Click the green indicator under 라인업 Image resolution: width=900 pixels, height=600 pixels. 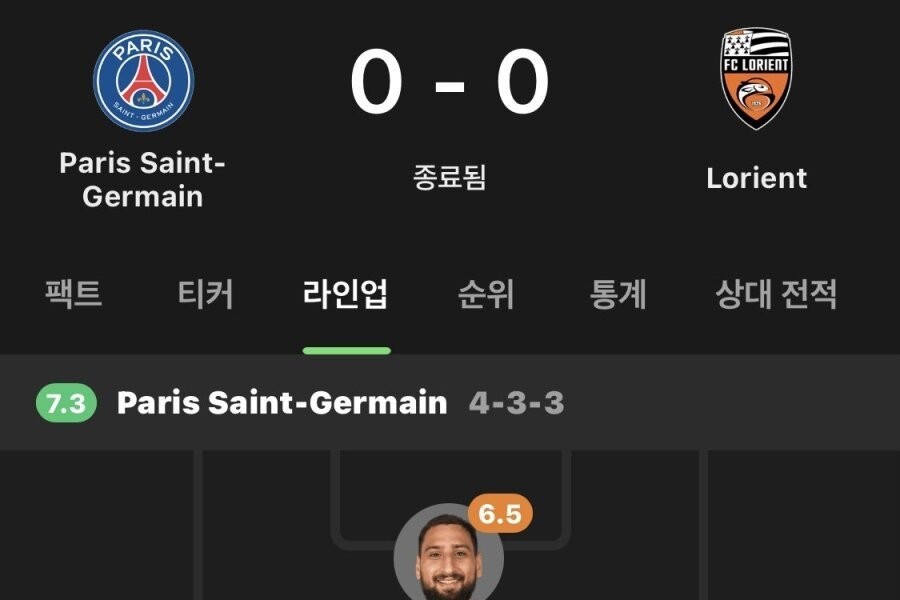[347, 350]
